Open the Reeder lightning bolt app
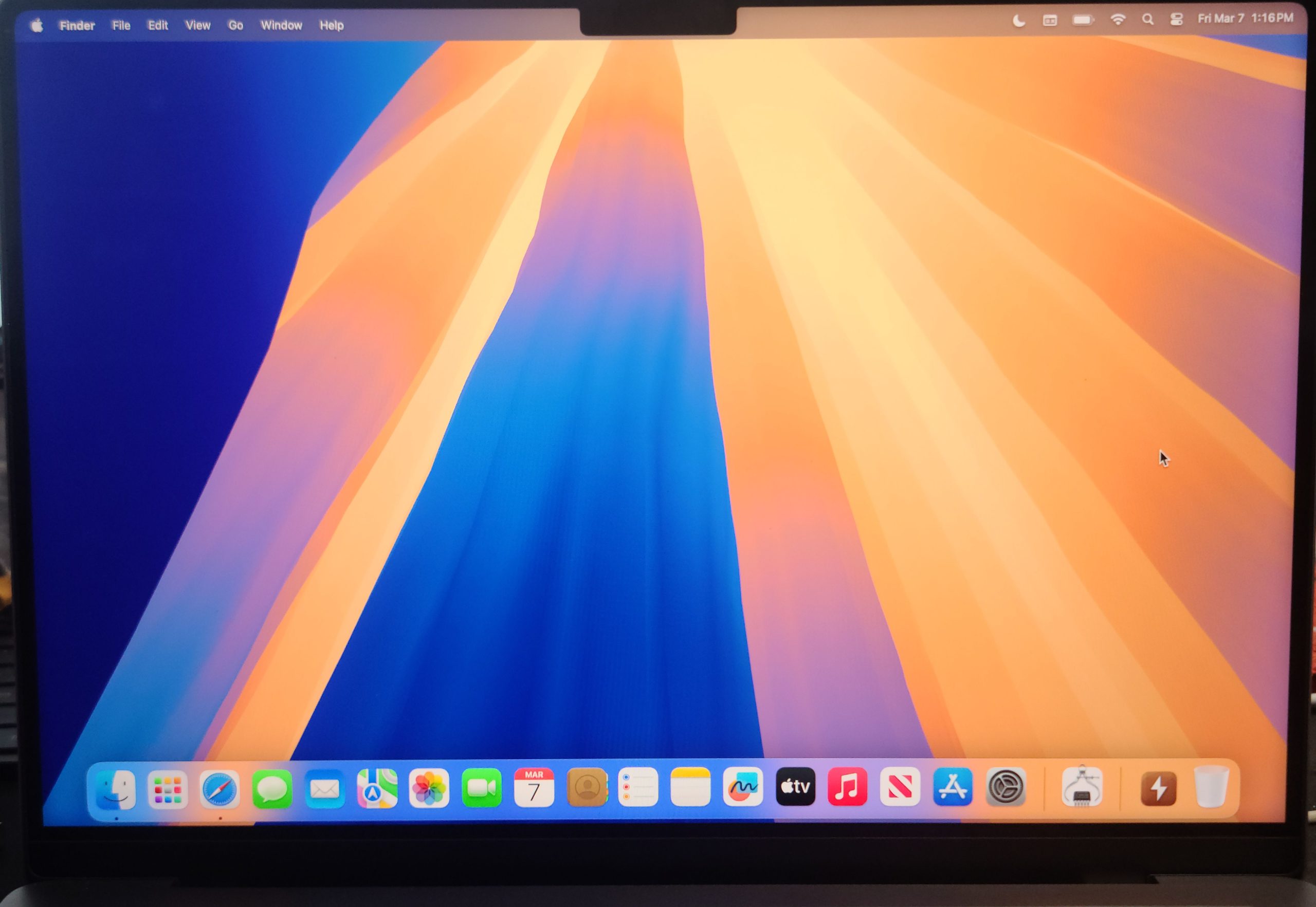 (x=1159, y=788)
